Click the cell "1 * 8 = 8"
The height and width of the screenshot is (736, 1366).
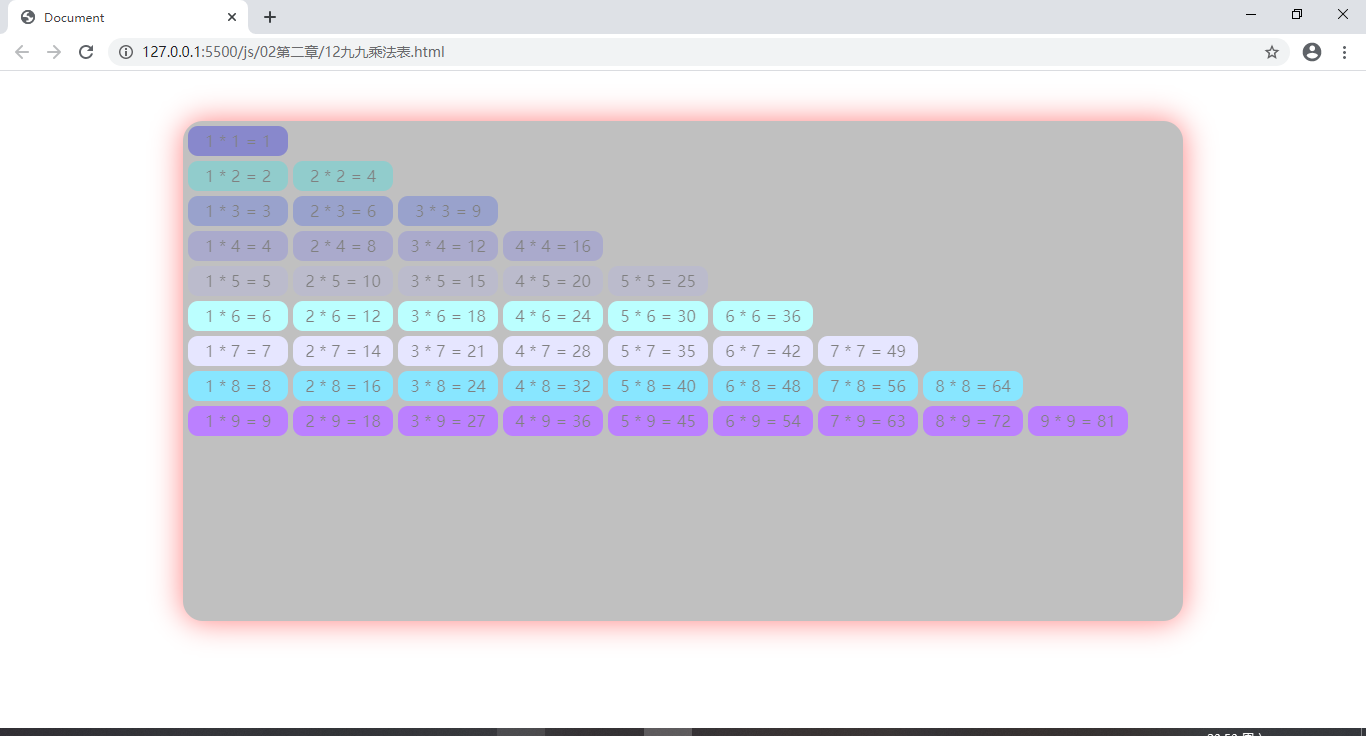238,386
